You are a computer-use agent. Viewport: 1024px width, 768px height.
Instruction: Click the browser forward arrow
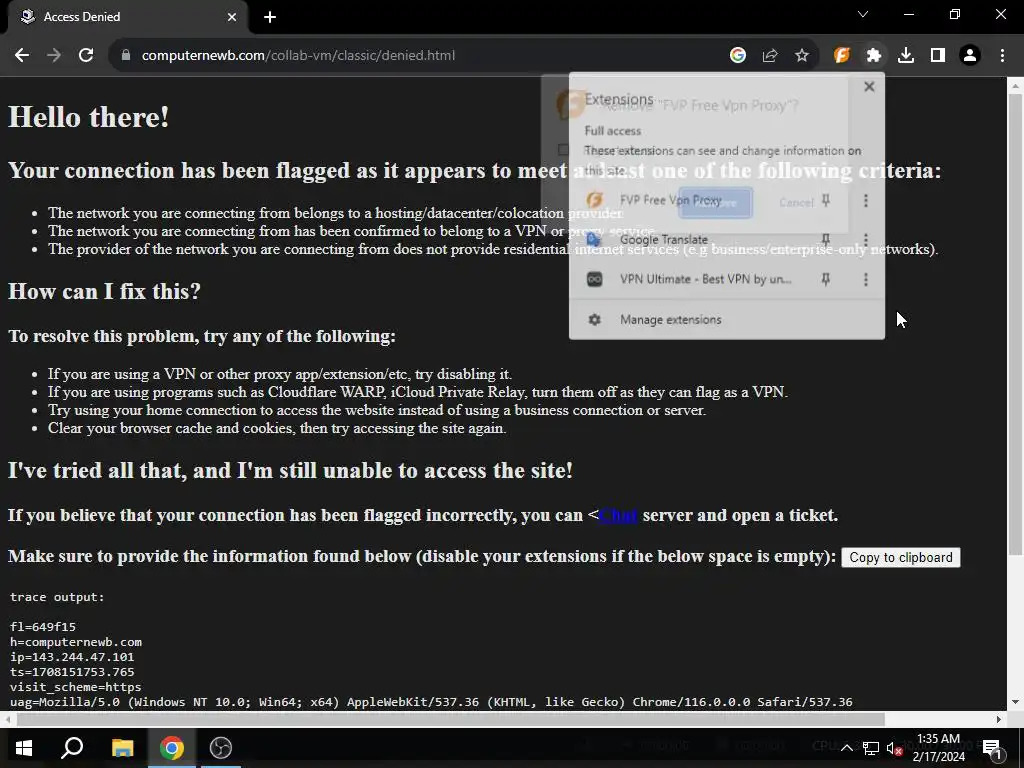[x=54, y=56]
